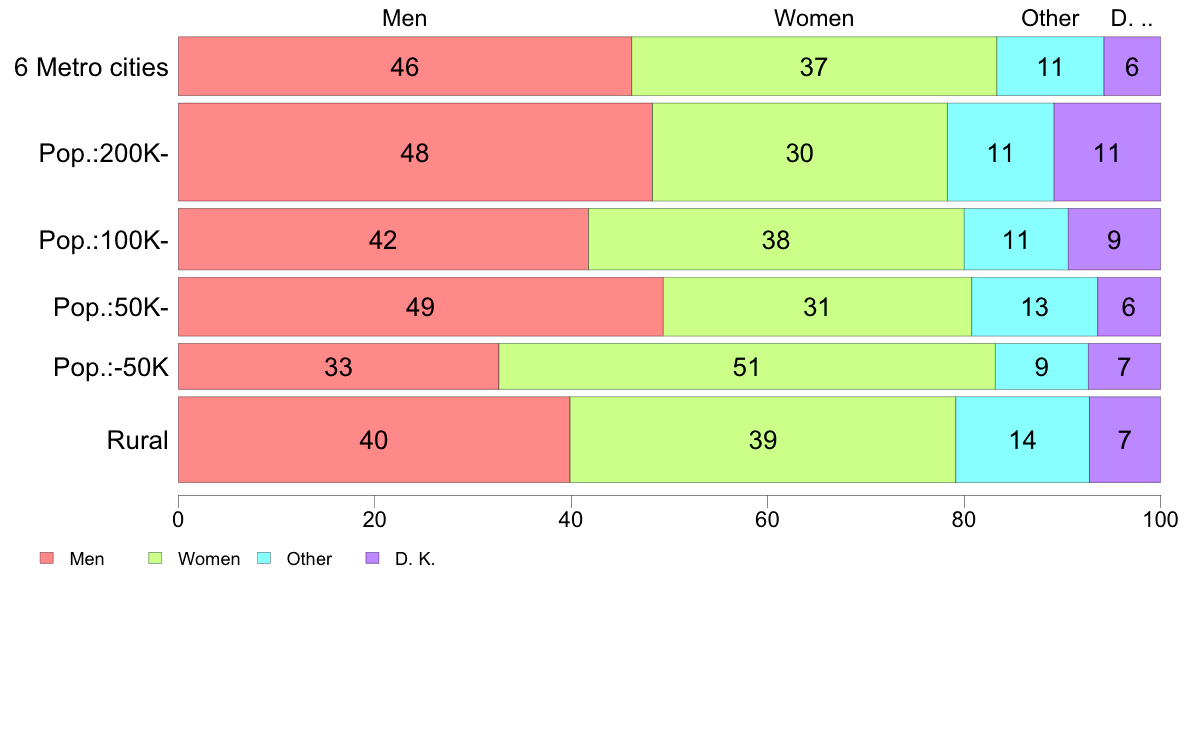Click the truncated D. .. header at top right
Image resolution: width=1188 pixels, height=736 pixels.
[x=1132, y=18]
